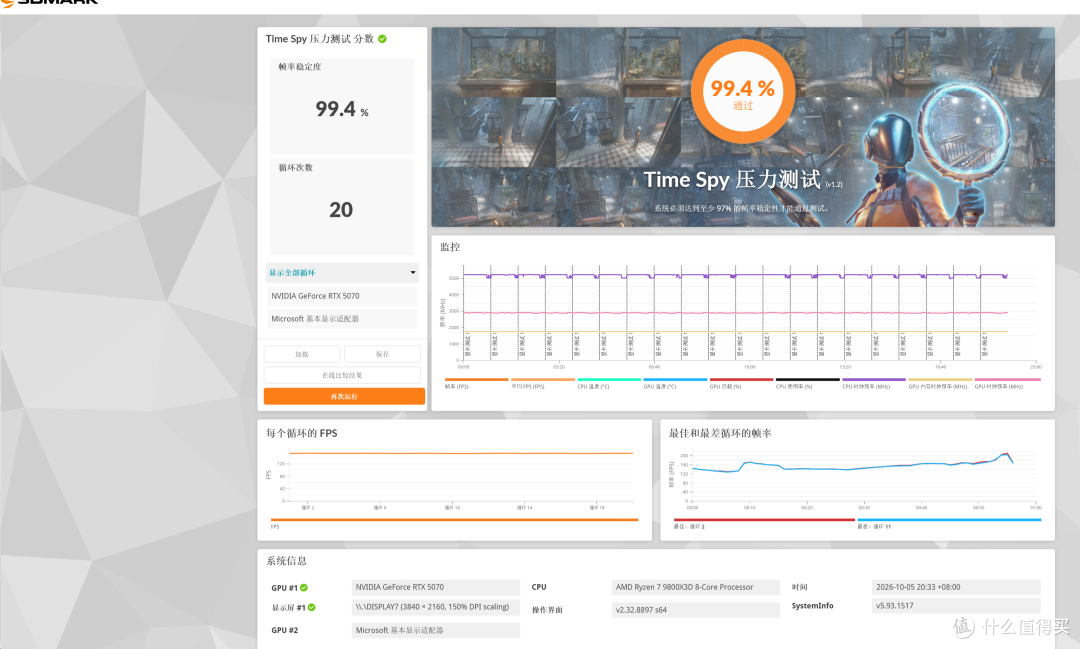The width and height of the screenshot is (1080, 649).
Task: Click the green check icon beside 显示屏 #1
Action: [311, 608]
